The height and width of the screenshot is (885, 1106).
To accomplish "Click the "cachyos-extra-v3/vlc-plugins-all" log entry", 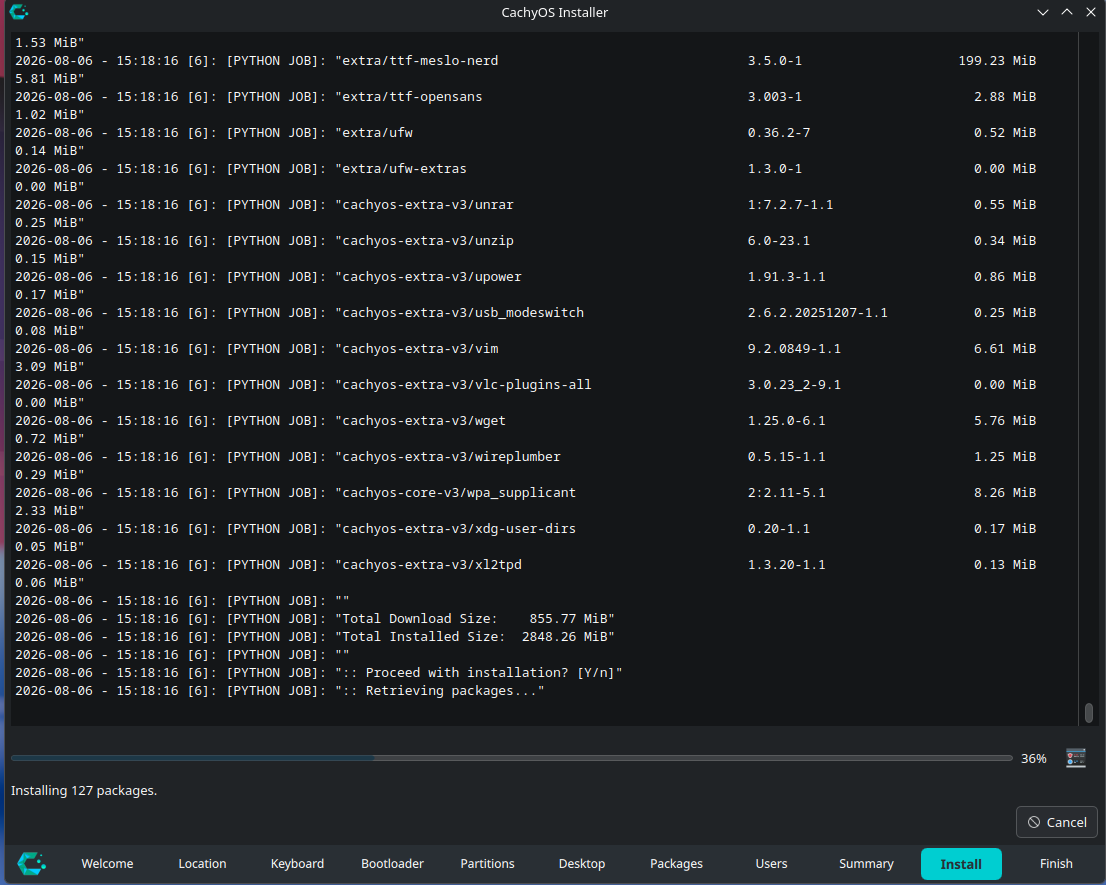I will click(x=525, y=384).
